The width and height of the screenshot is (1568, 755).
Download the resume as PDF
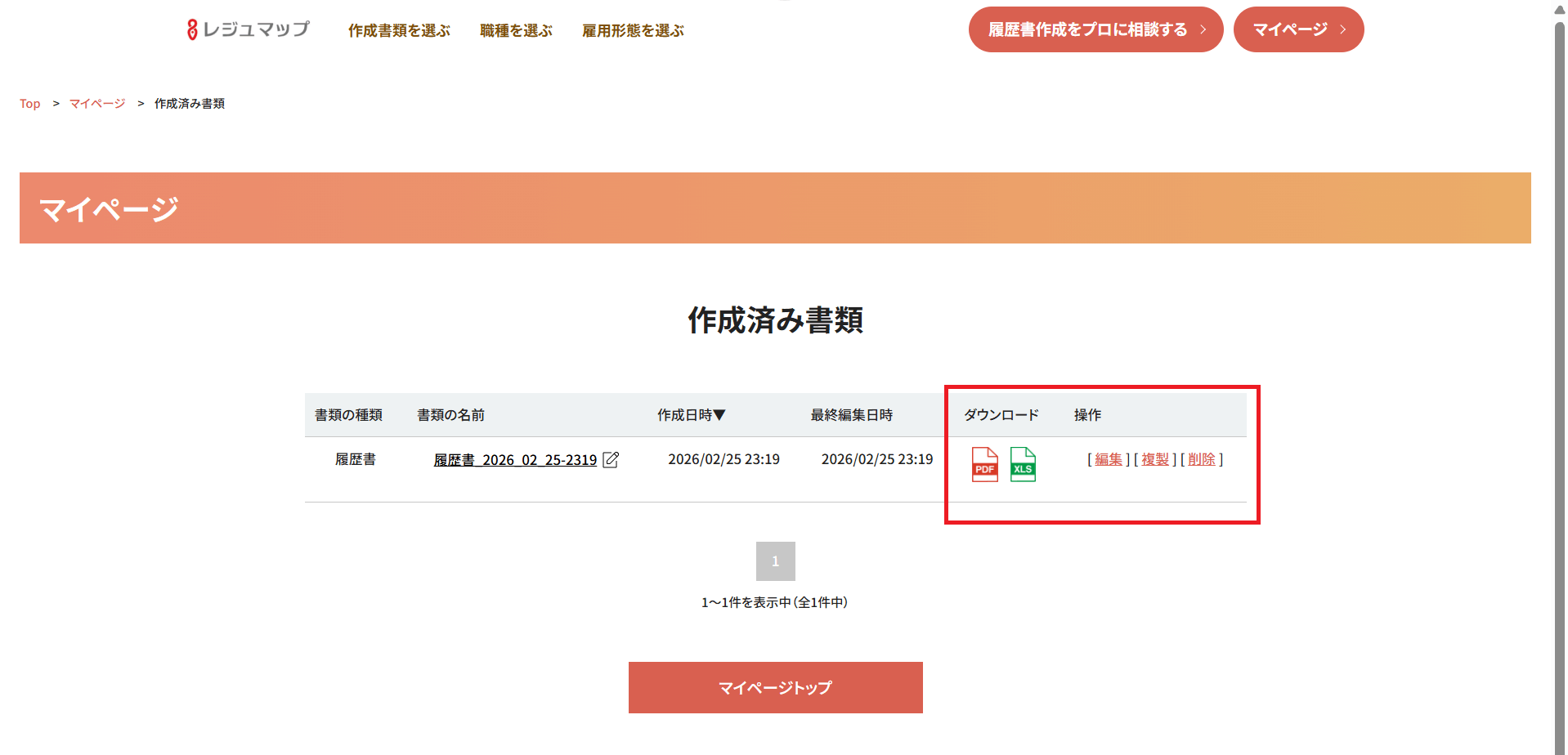pyautogui.click(x=984, y=464)
